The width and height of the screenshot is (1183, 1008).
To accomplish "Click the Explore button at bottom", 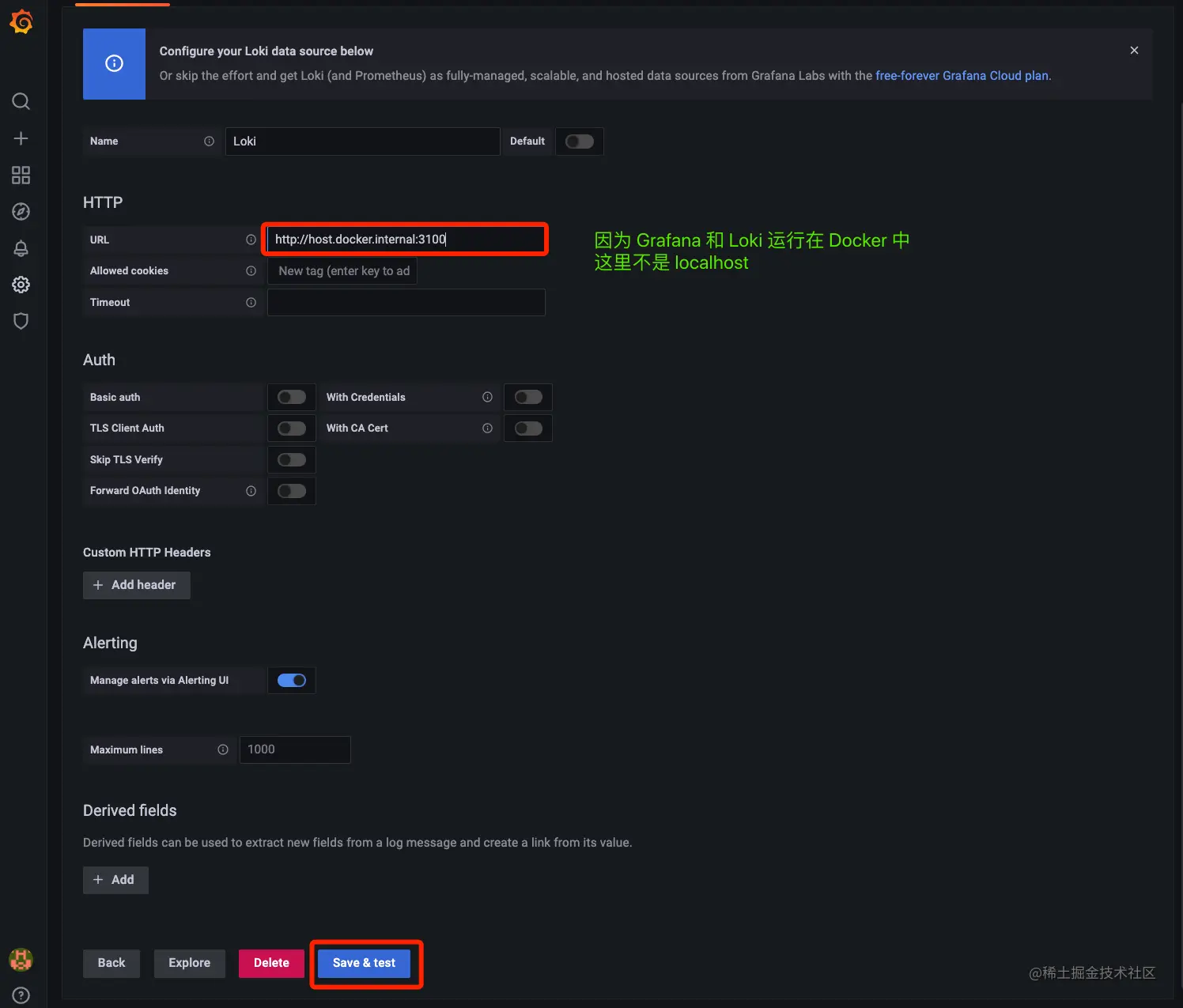I will coord(190,963).
